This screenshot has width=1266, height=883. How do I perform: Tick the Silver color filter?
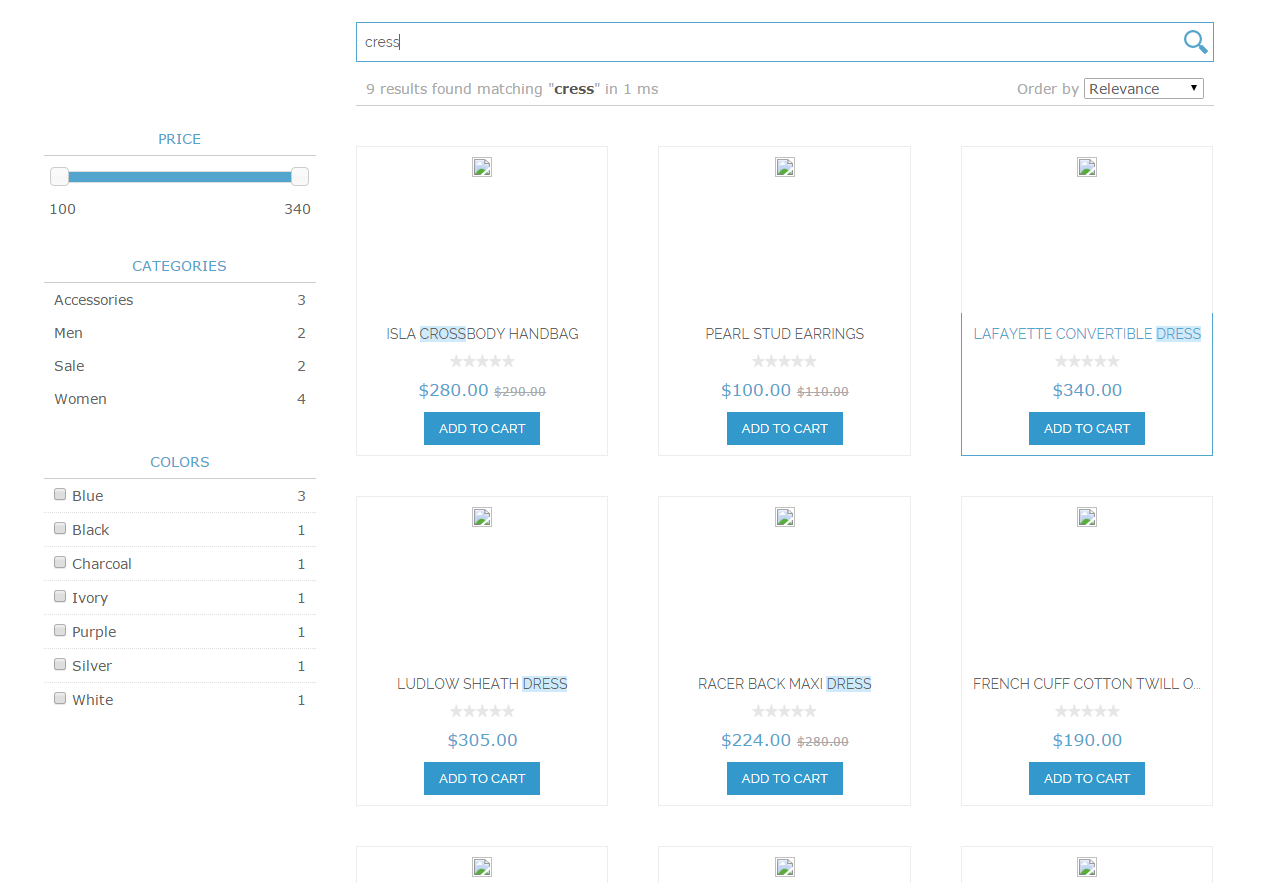tap(60, 664)
